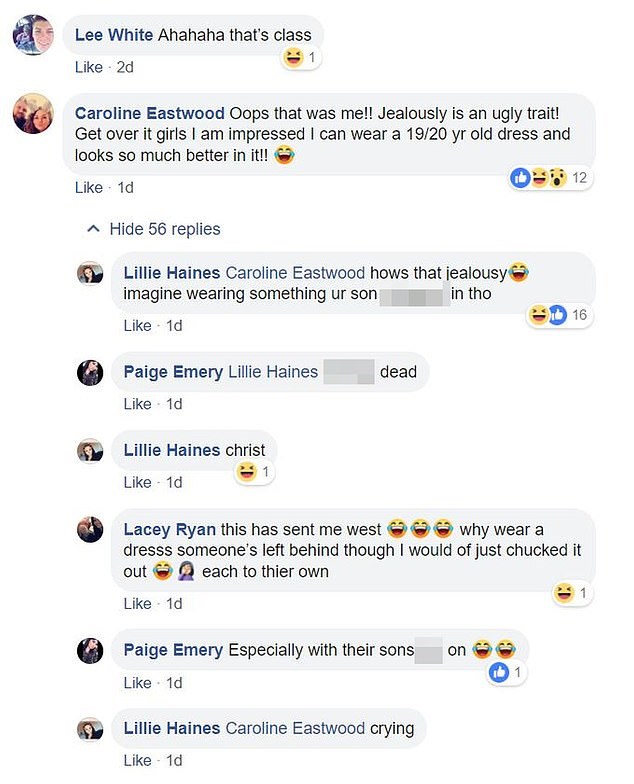Like Lee White's comment
Screen dimensions: 634x784
(x=88, y=67)
